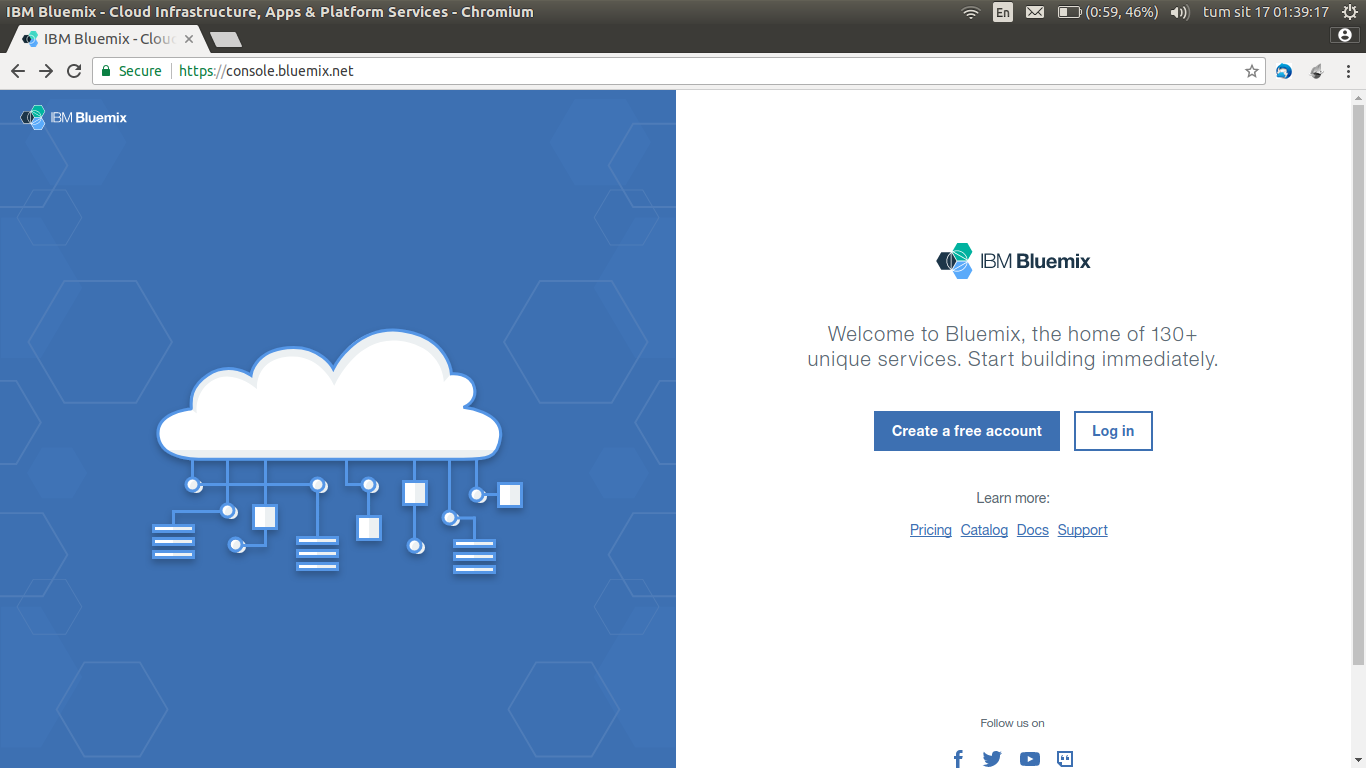This screenshot has height=768, width=1366.
Task: Click the centered IBM Bluemix logo
Action: (1013, 261)
